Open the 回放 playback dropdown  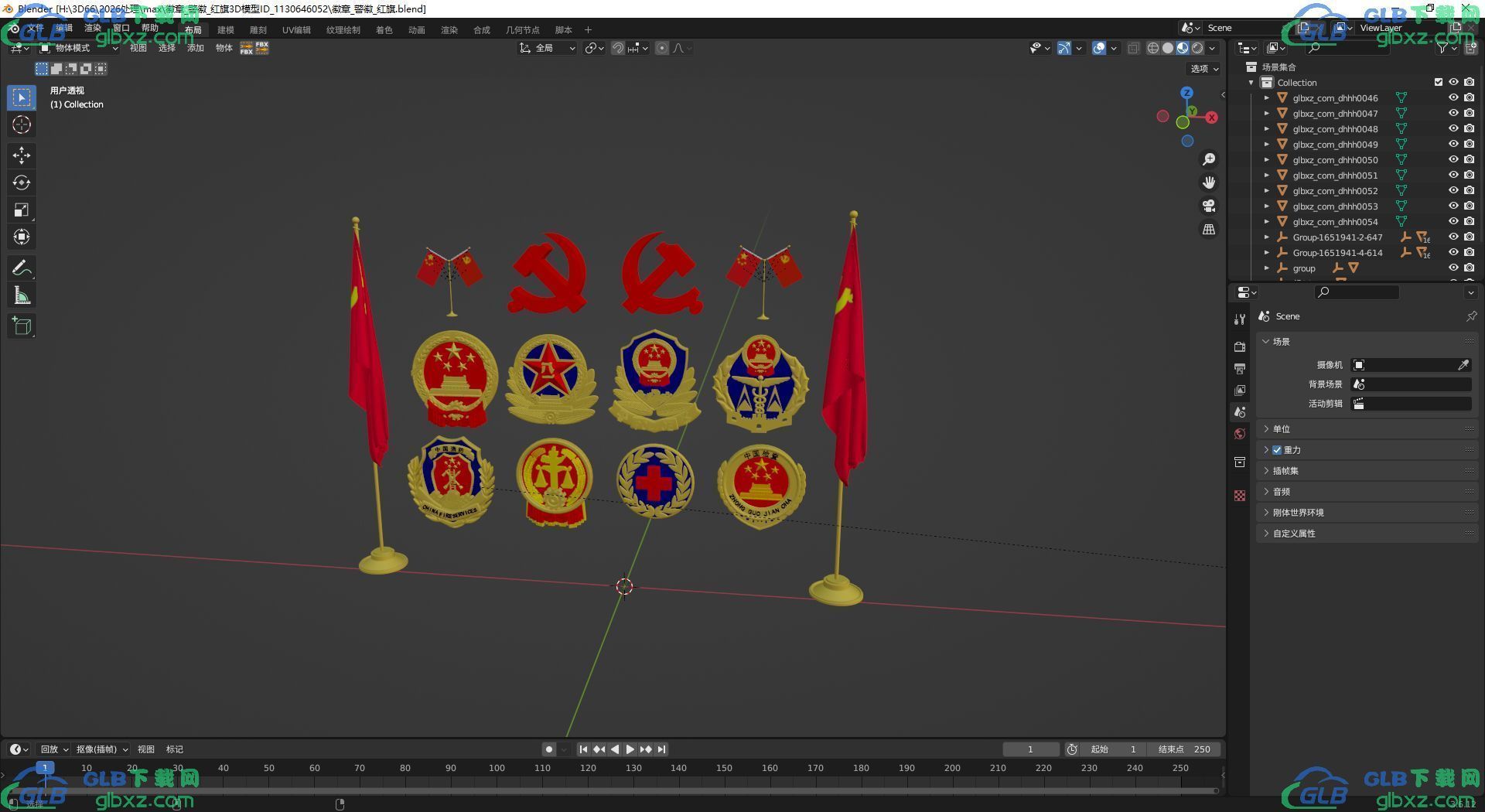pyautogui.click(x=54, y=749)
